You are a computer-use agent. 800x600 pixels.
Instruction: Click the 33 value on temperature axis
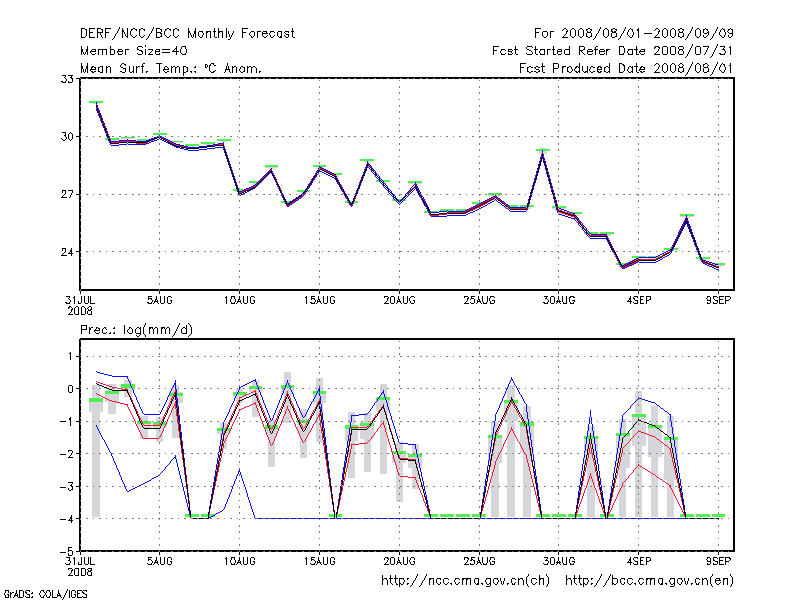(68, 78)
